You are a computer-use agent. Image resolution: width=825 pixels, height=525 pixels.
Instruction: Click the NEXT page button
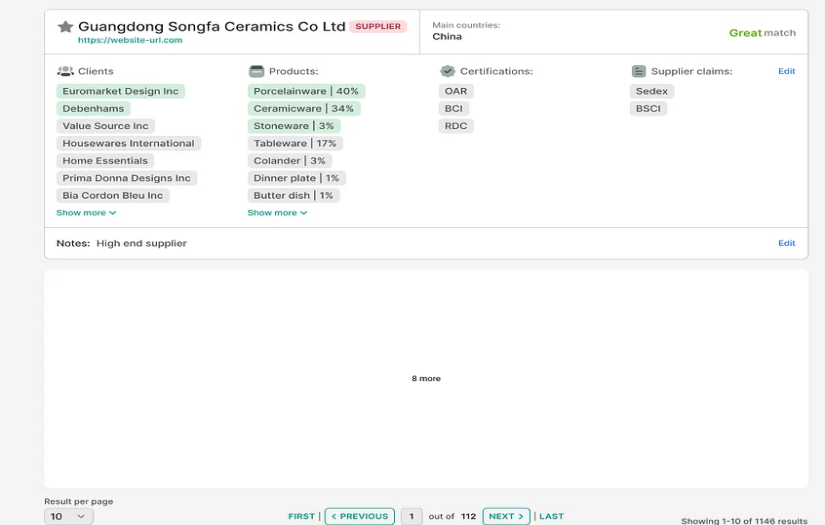[506, 516]
